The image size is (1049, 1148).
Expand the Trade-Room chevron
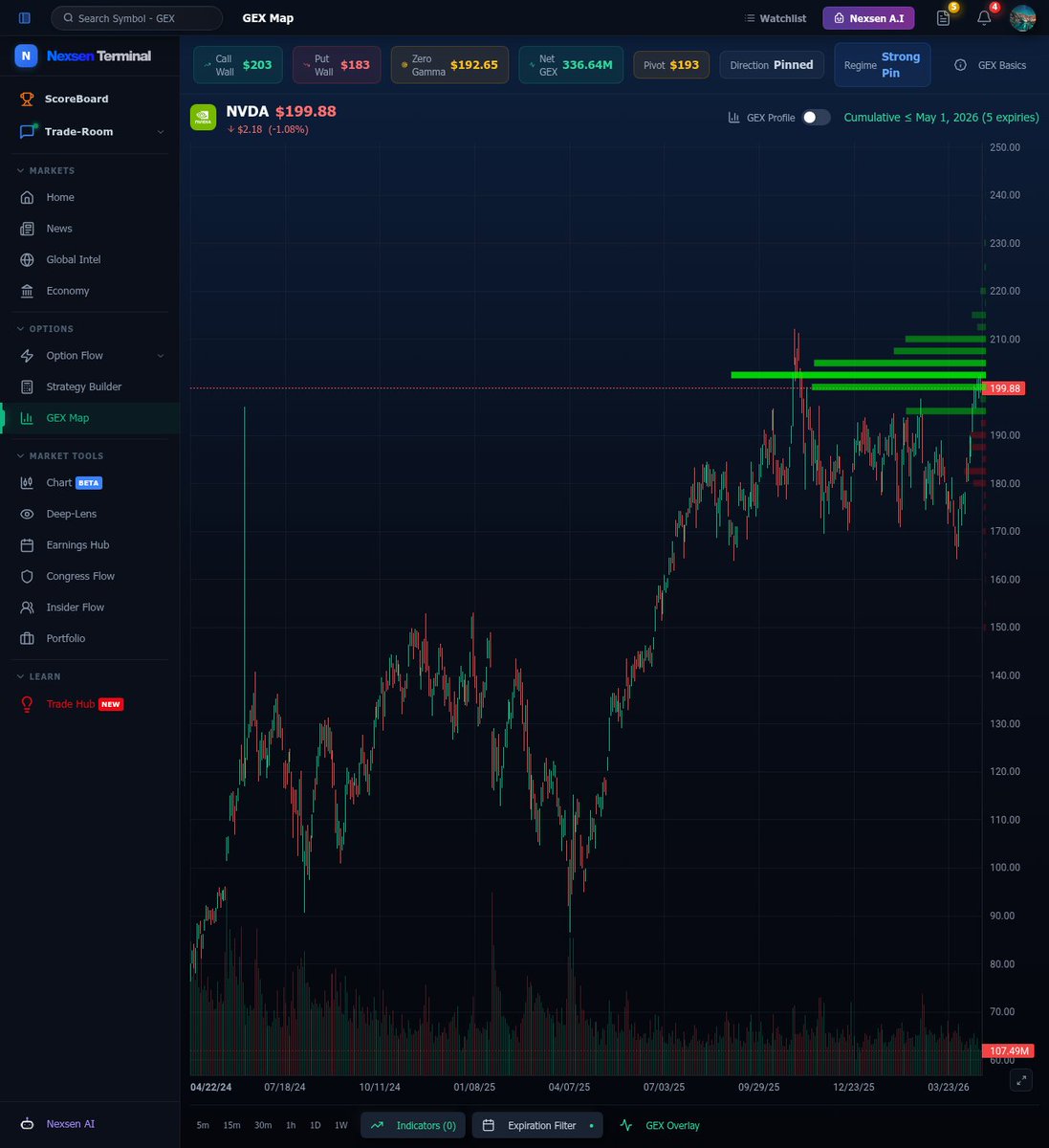coord(161,132)
